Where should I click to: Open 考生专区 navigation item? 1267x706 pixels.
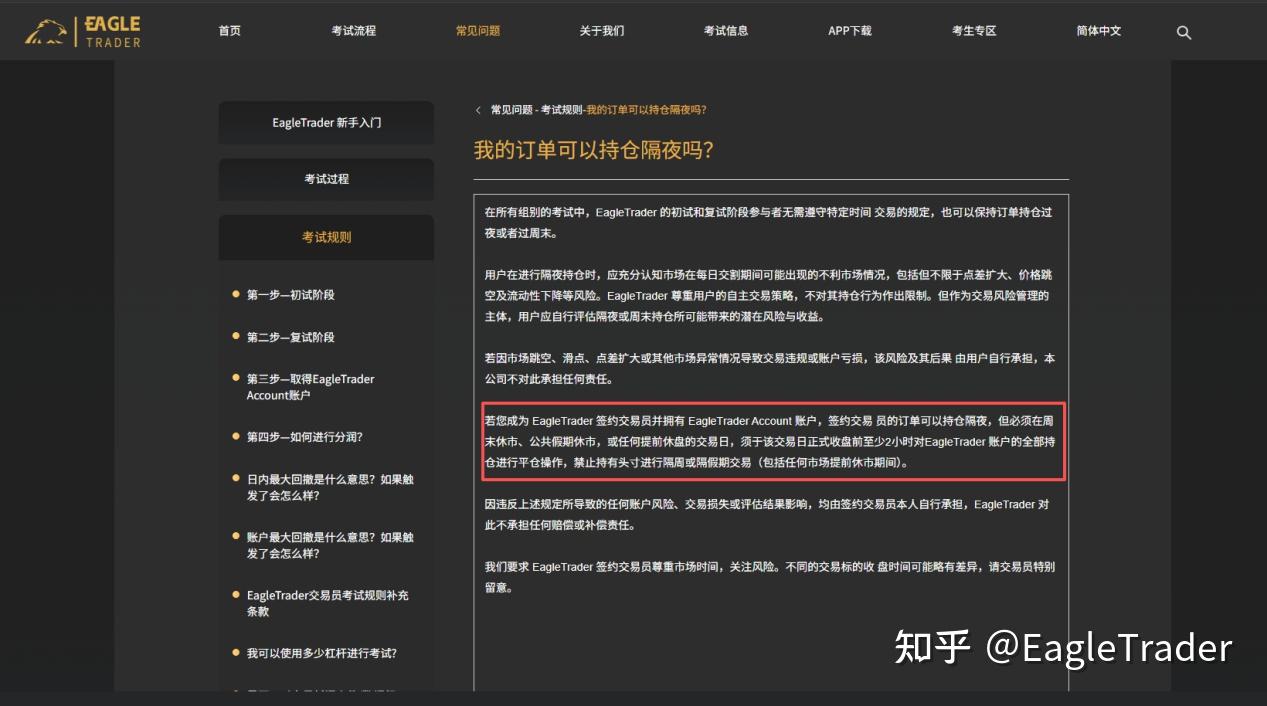(x=974, y=31)
